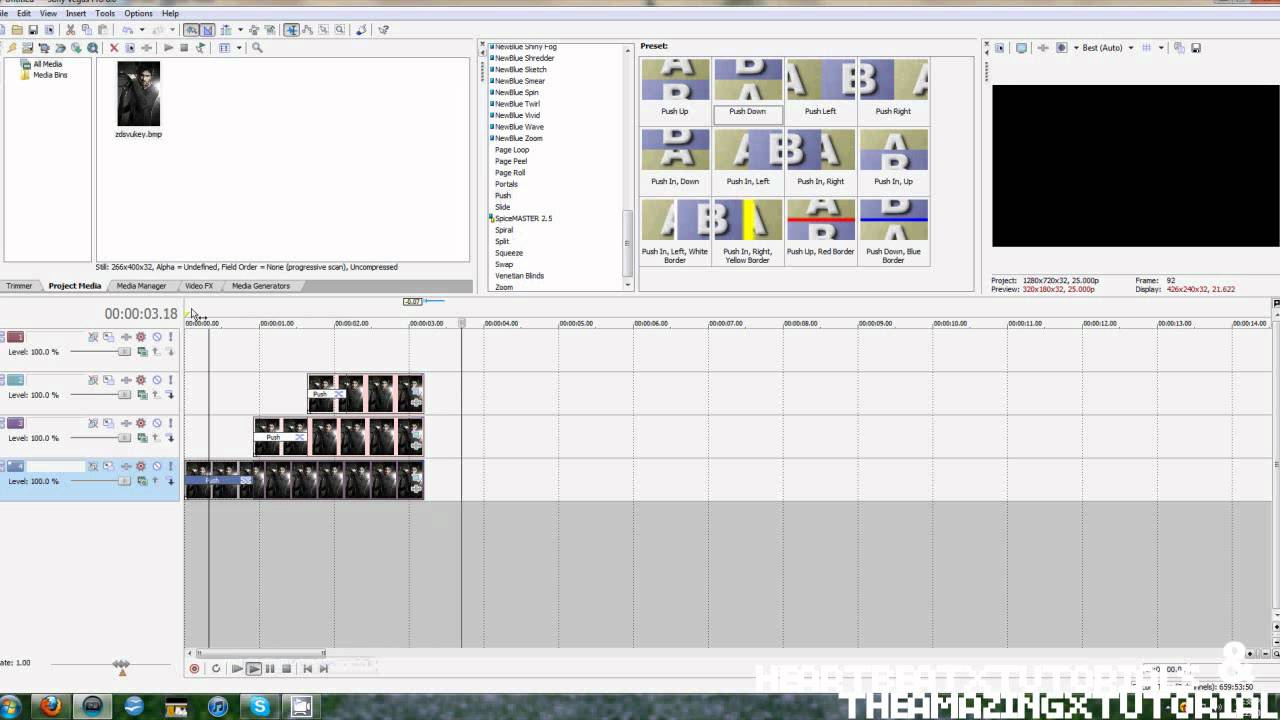This screenshot has width=1280, height=720.
Task: Click Make Compositing Child arrow on track 2
Action: pyautogui.click(x=170, y=395)
